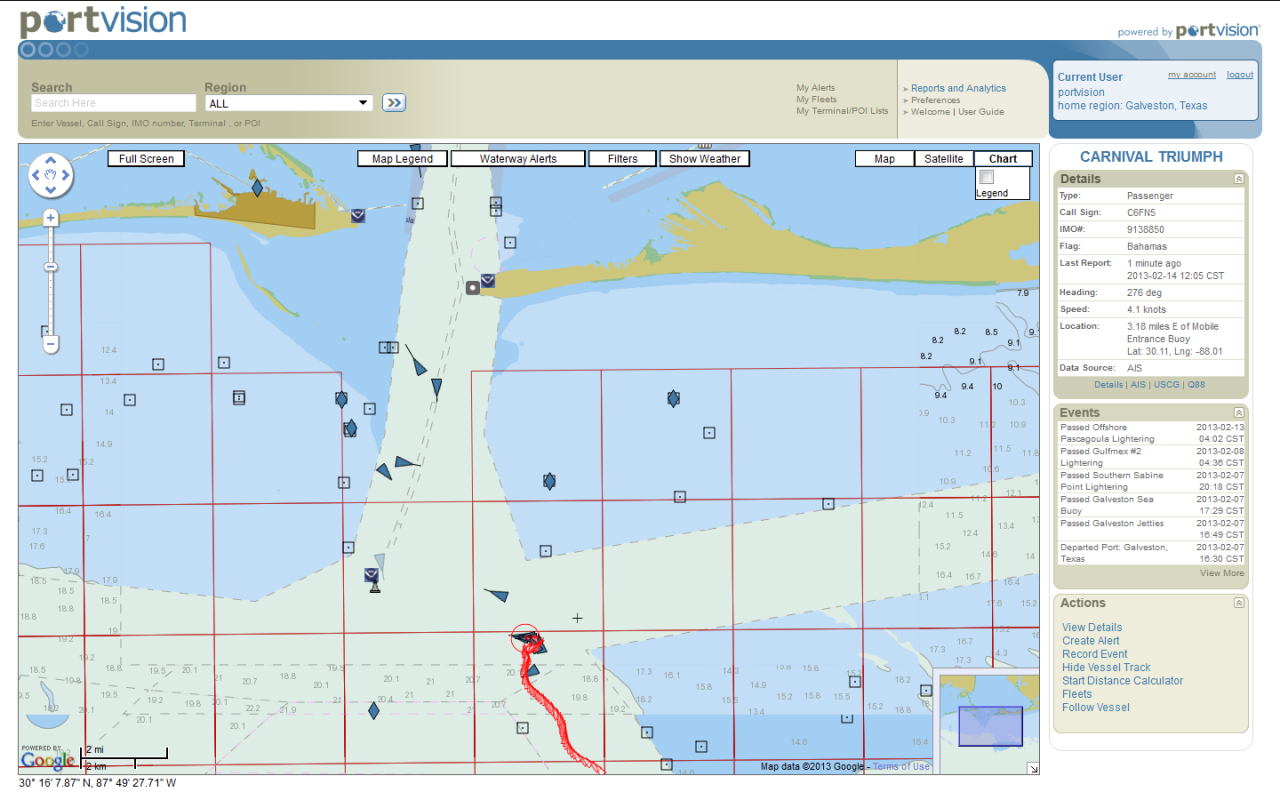Collapse the Actions panel

pyautogui.click(x=1239, y=603)
